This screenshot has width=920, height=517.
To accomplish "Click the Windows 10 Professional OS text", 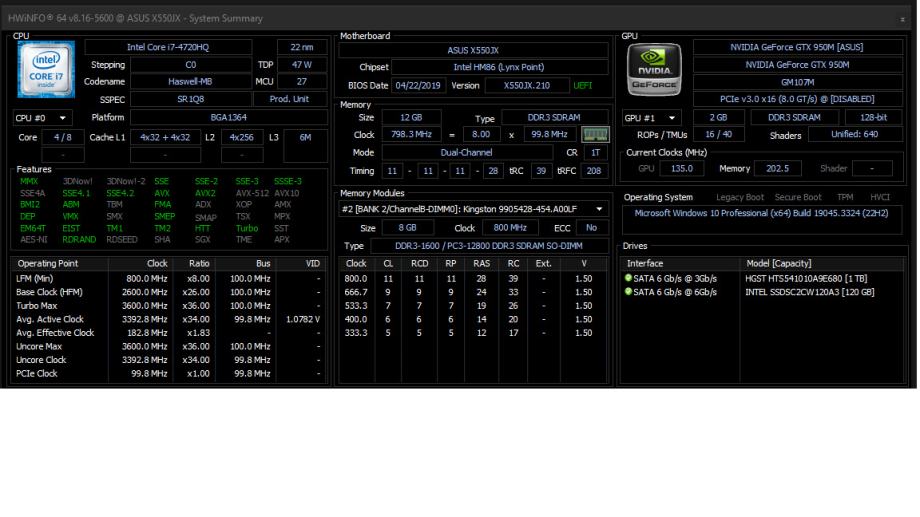I will pyautogui.click(x=762, y=213).
